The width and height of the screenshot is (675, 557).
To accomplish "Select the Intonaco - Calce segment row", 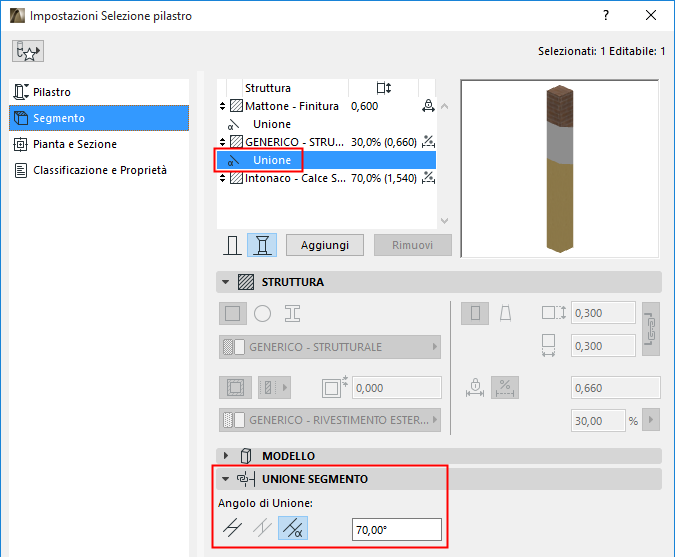I will click(x=326, y=178).
